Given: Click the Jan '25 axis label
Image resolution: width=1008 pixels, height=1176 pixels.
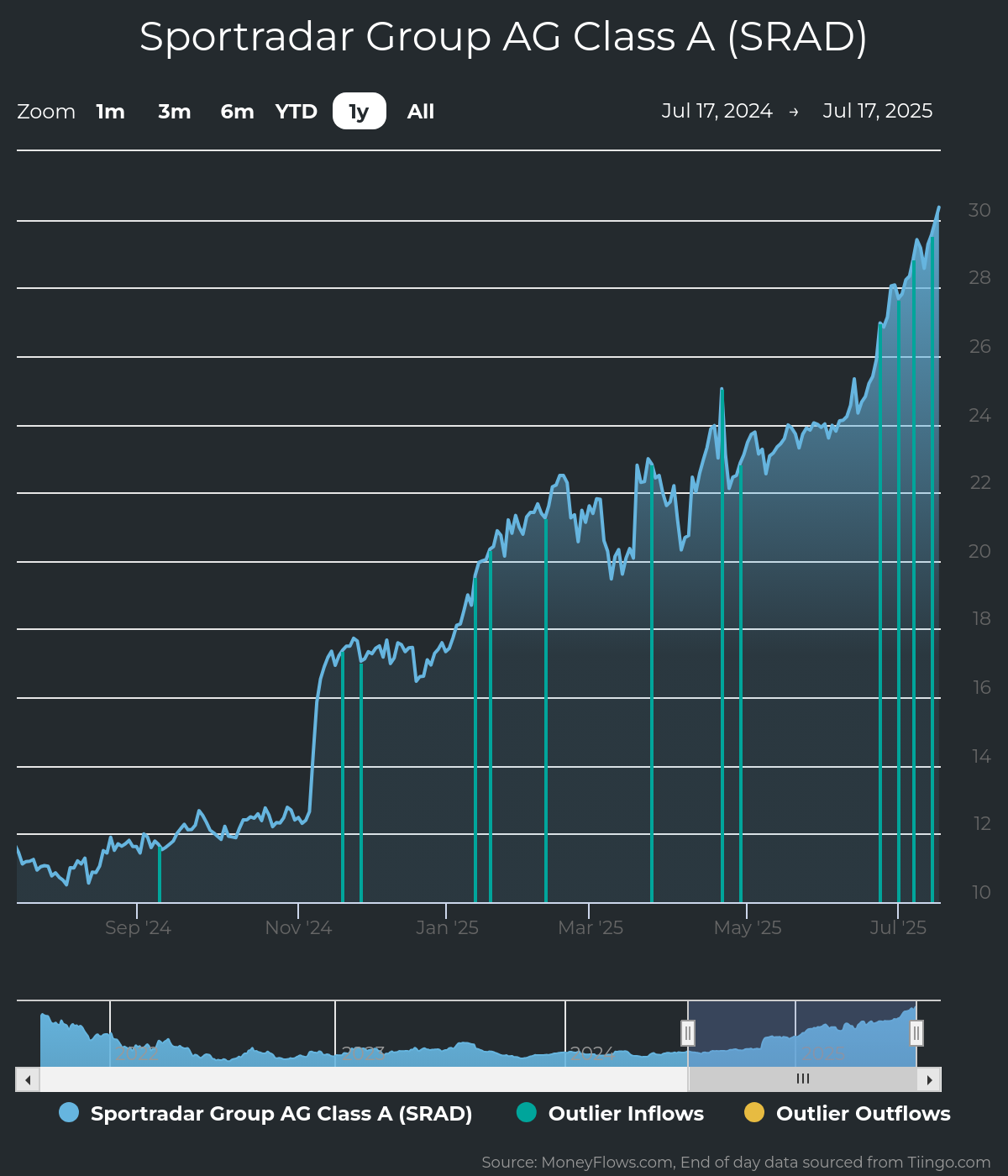Looking at the screenshot, I should point(447,928).
